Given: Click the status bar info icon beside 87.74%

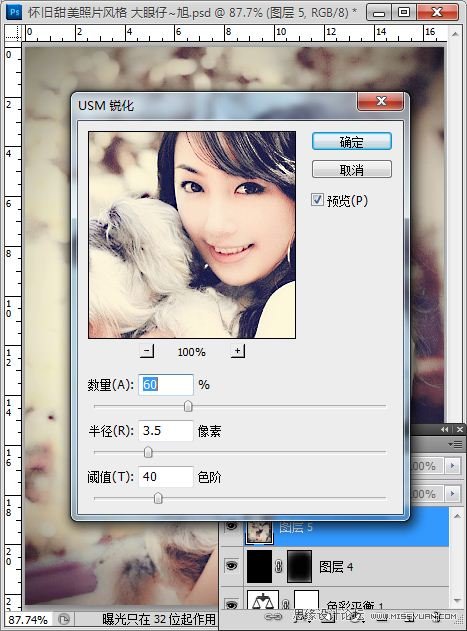Looking at the screenshot, I should (x=64, y=619).
